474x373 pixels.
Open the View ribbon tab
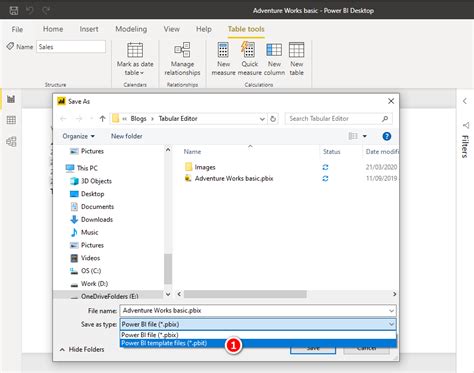click(171, 29)
